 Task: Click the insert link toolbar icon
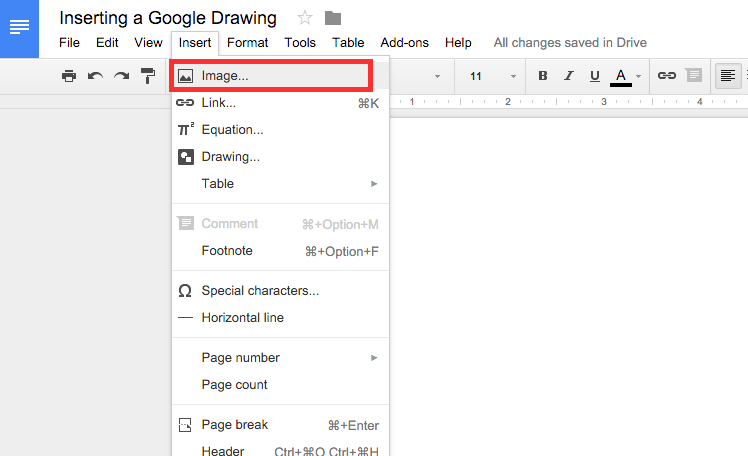coord(666,76)
